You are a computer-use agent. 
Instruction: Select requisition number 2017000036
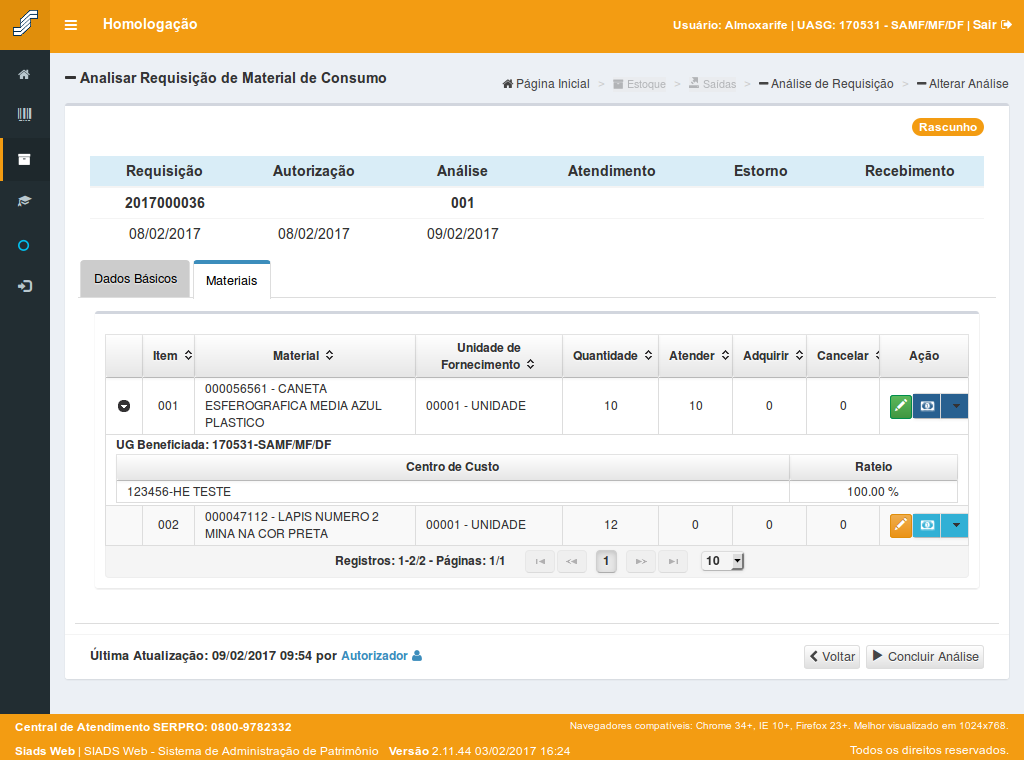(x=165, y=203)
